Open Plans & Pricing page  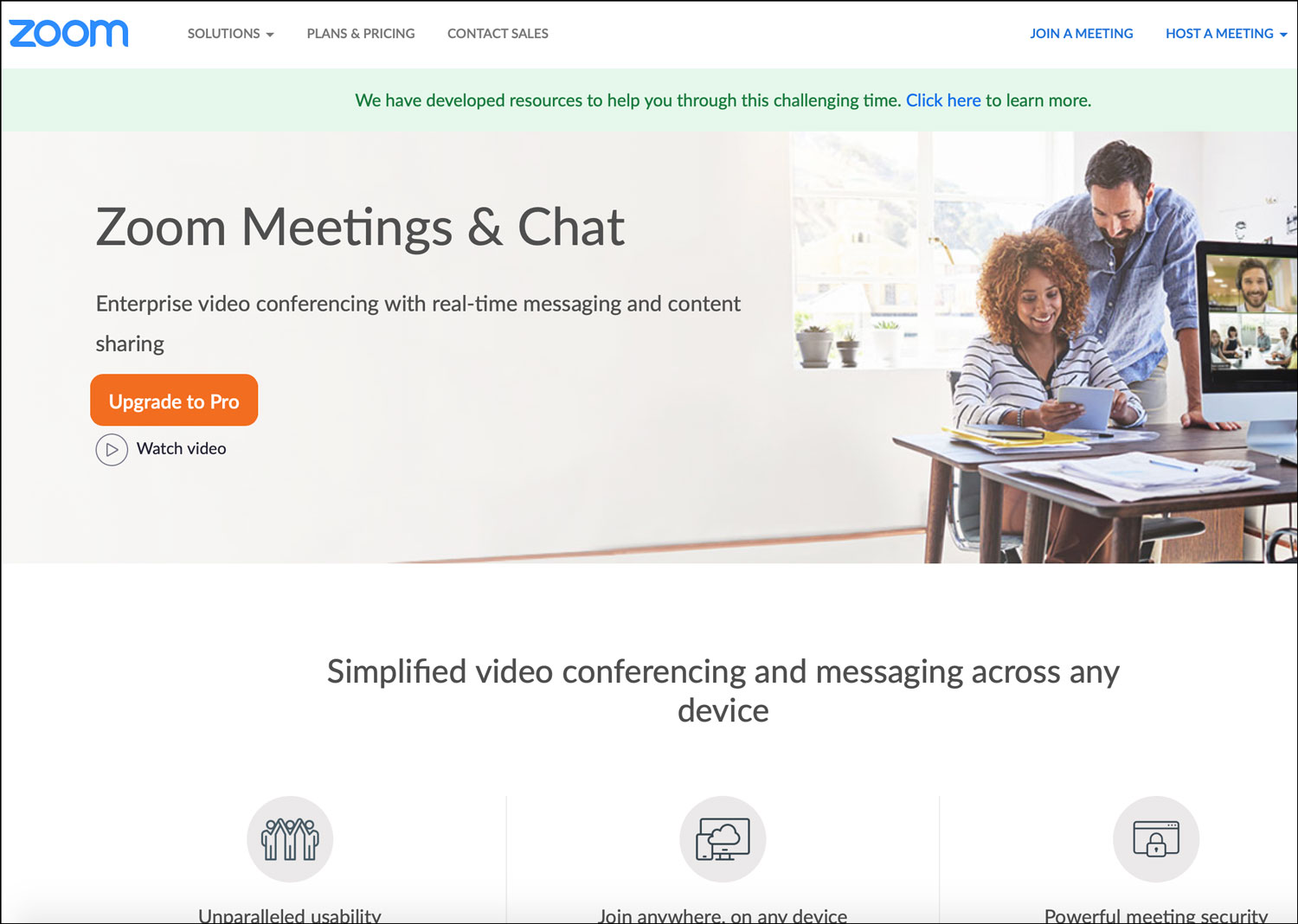(x=361, y=34)
